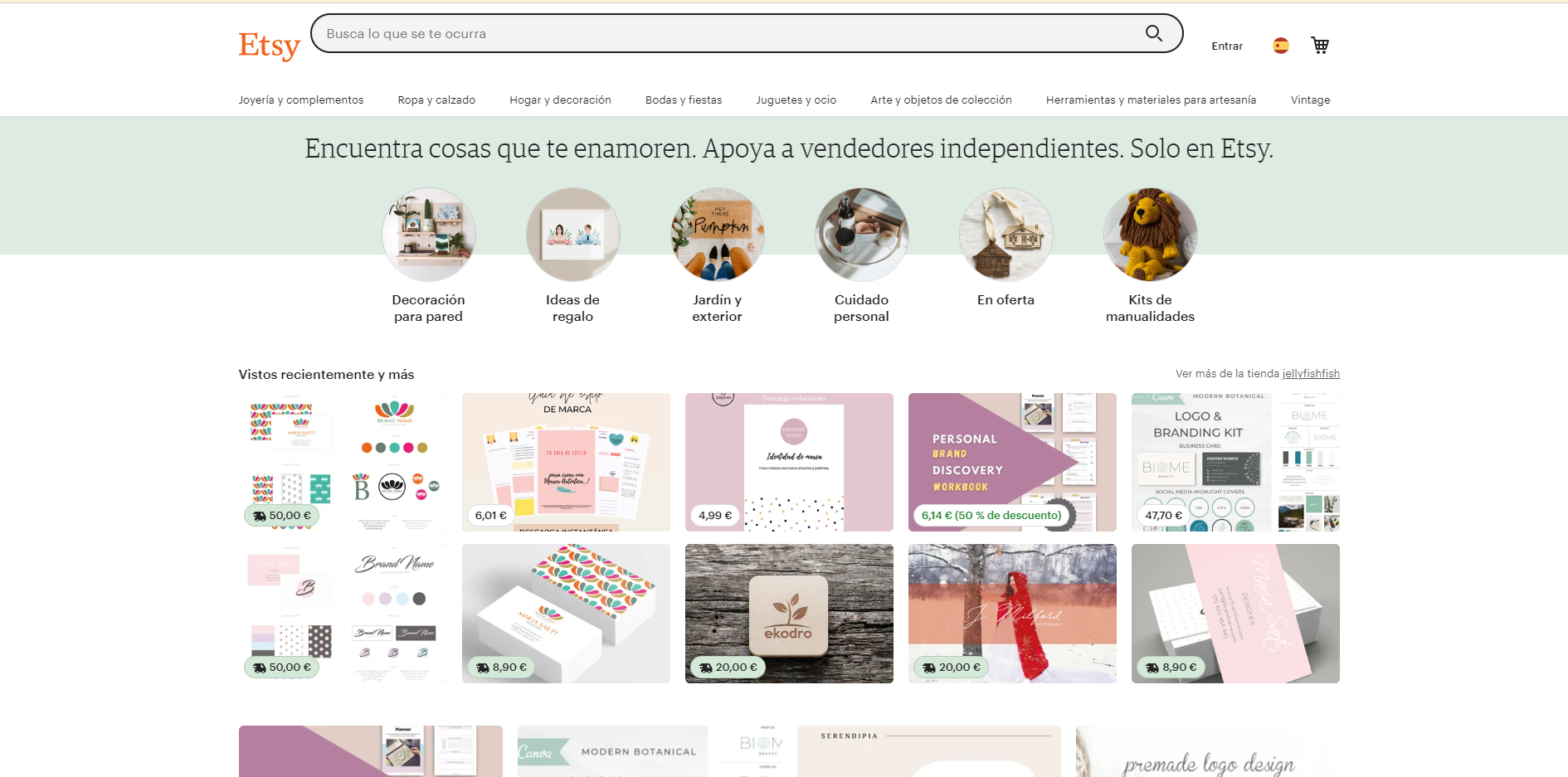Select the Jardín y exterior category image
Image resolution: width=1568 pixels, height=777 pixels.
pos(718,236)
